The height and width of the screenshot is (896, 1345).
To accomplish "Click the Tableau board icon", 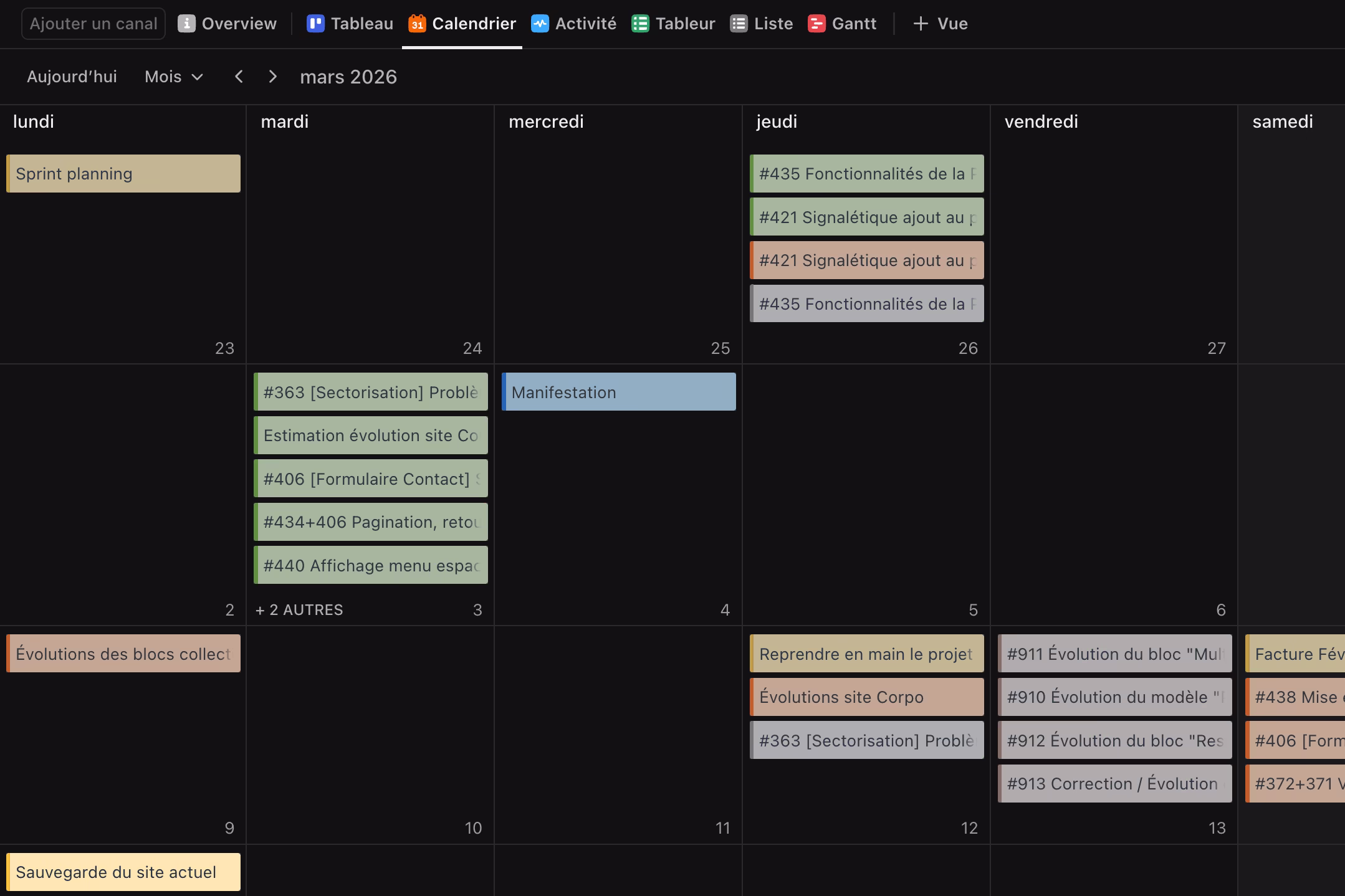I will tap(315, 24).
